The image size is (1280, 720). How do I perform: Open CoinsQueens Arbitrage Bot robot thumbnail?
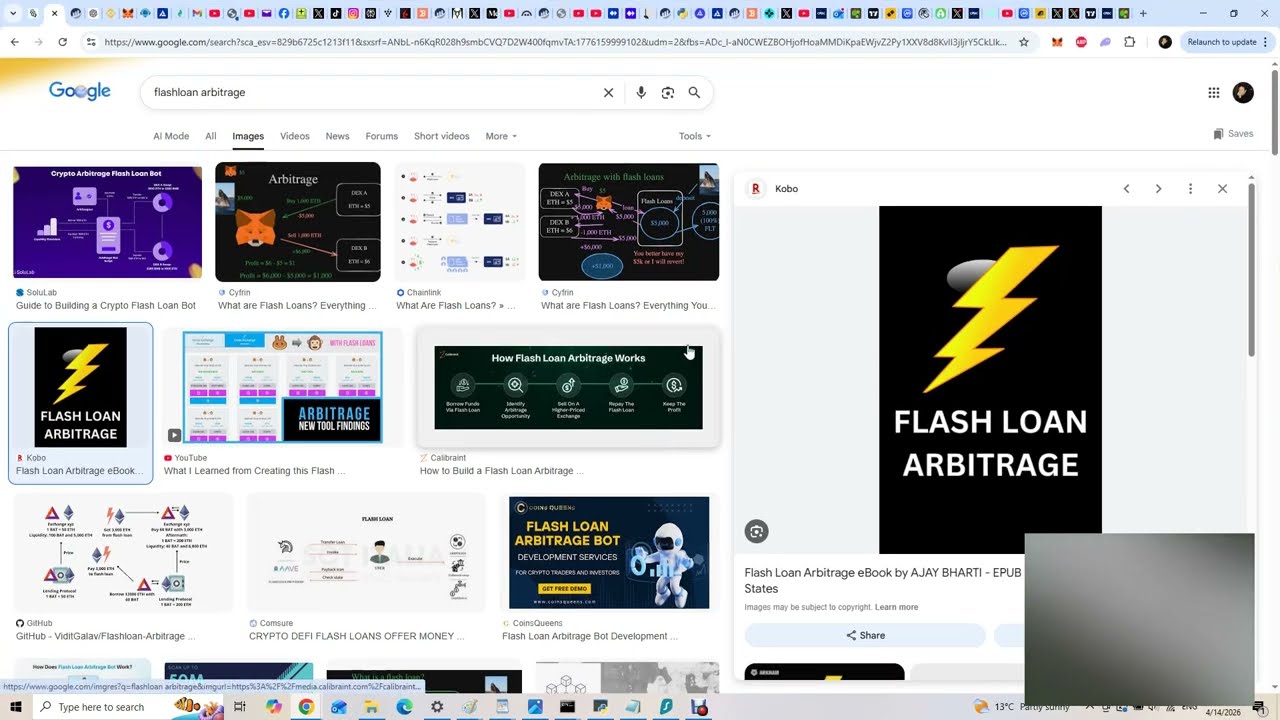coord(609,553)
